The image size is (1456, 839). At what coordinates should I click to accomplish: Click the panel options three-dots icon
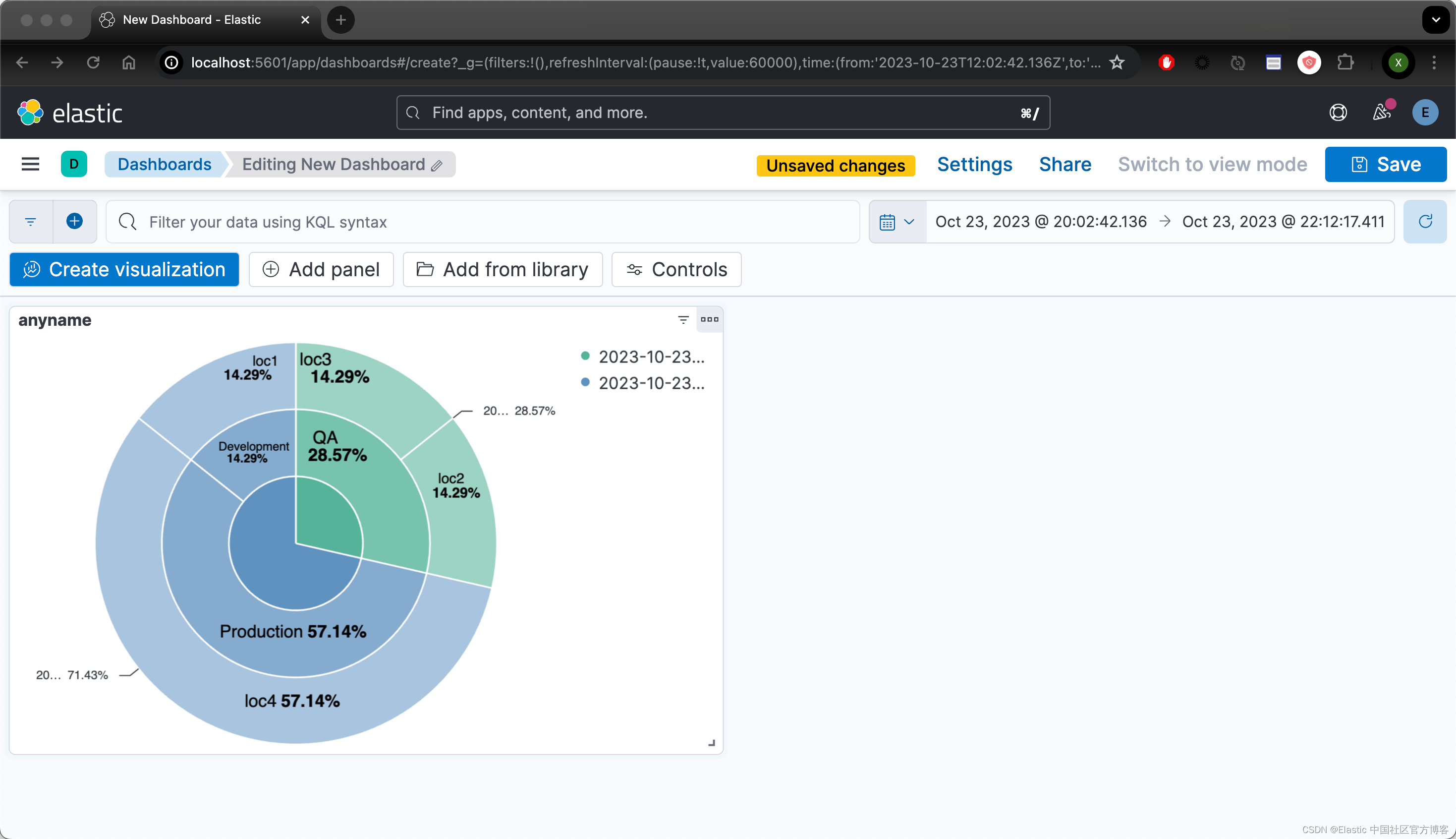(x=709, y=319)
